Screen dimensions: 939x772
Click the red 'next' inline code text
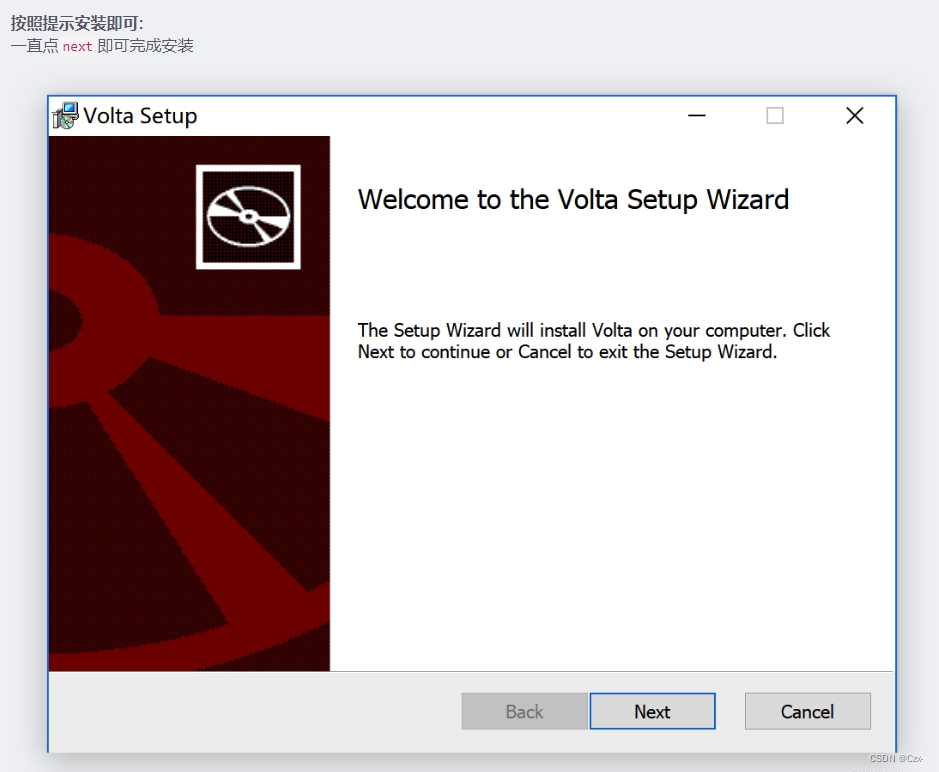point(76,45)
